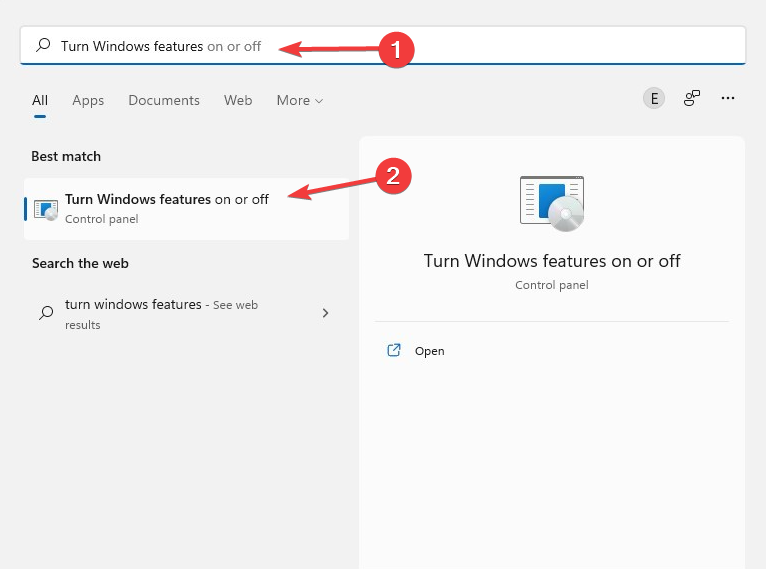This screenshot has height=569, width=766.
Task: Click the Open link in preview pane
Action: (429, 351)
